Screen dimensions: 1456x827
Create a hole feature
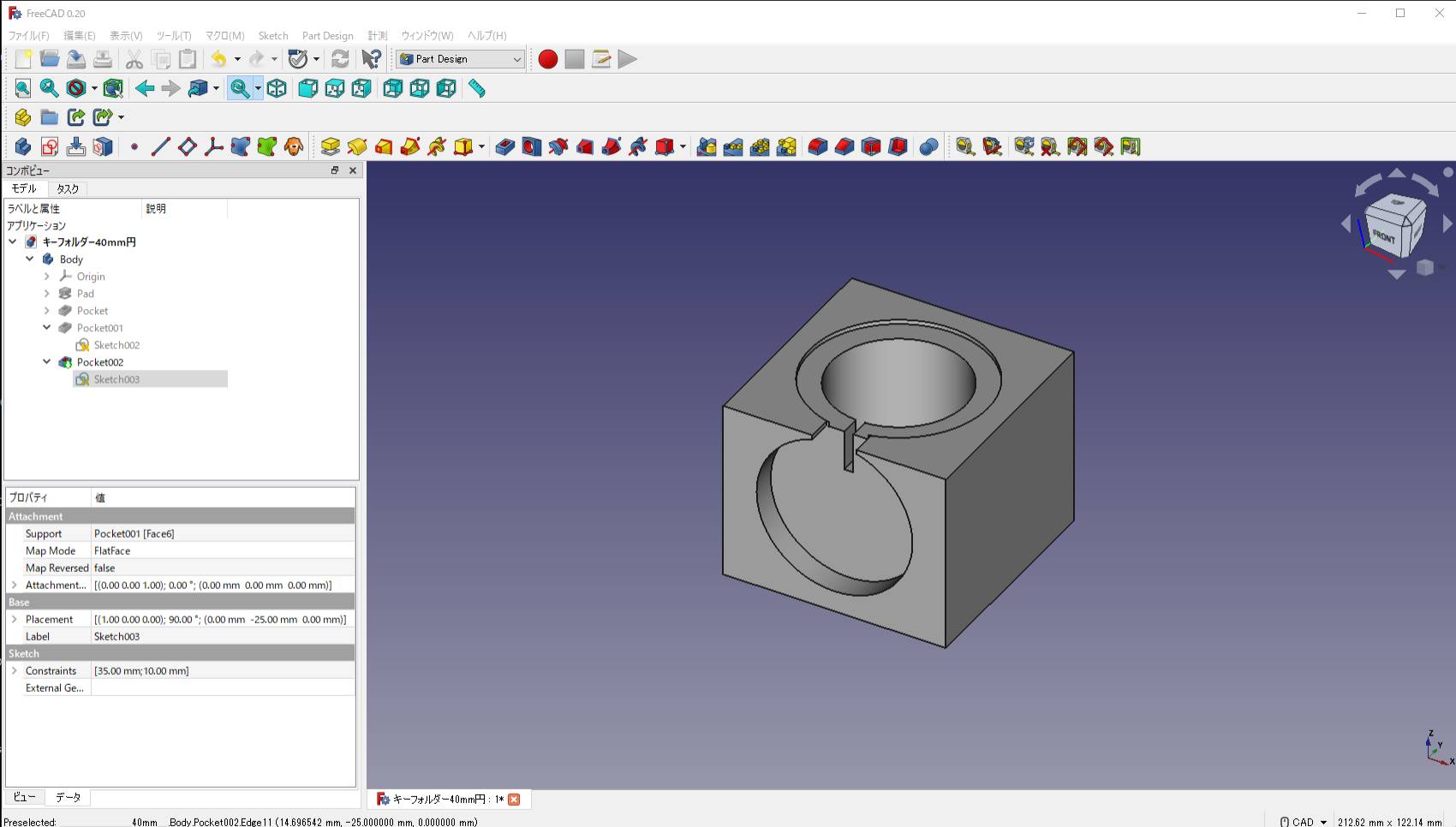pos(532,146)
